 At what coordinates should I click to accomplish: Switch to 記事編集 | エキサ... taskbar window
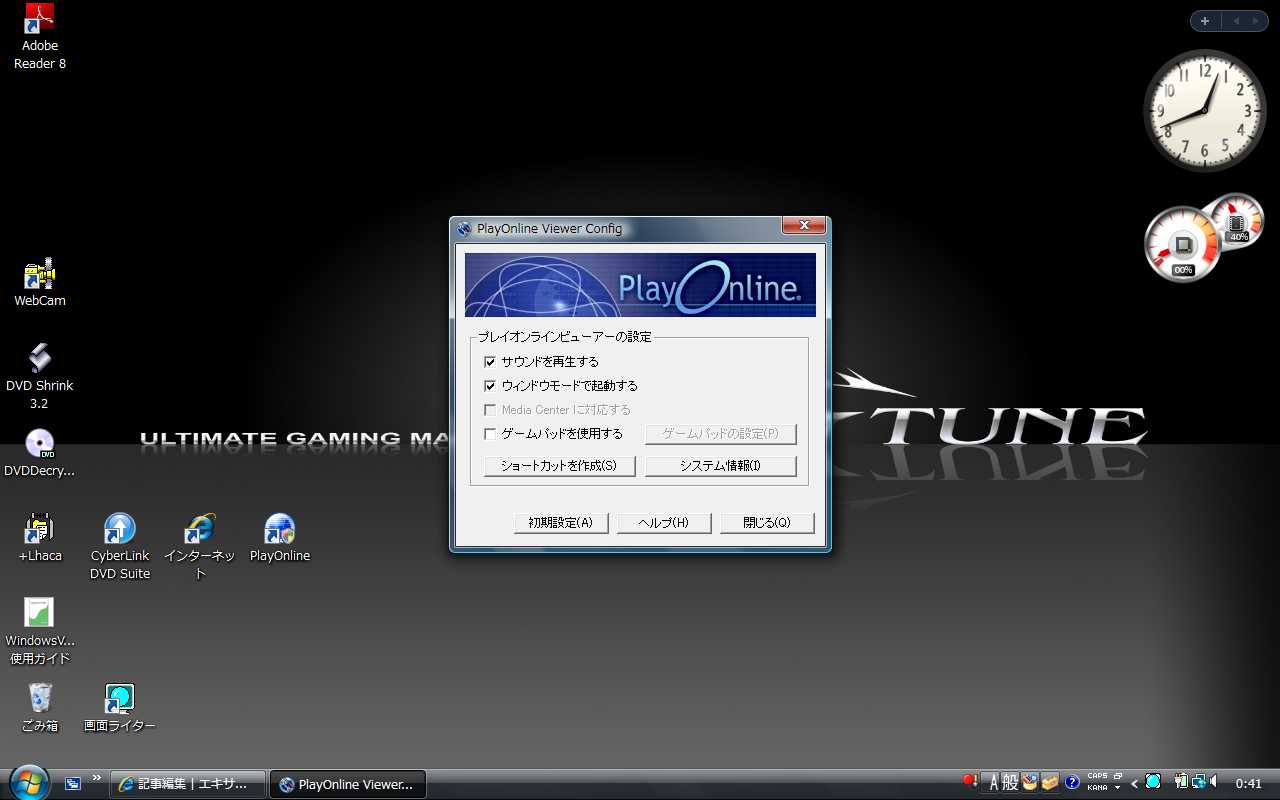click(188, 784)
